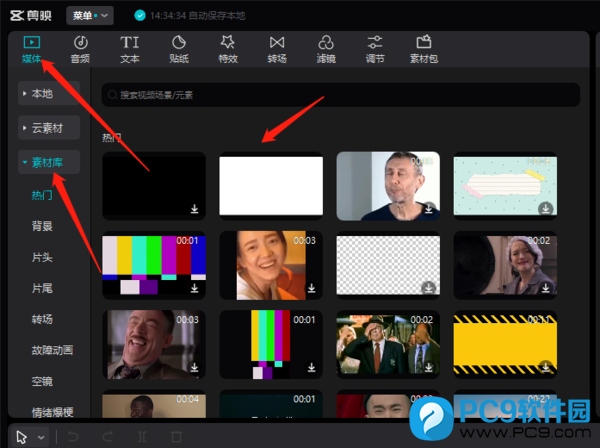This screenshot has width=600, height=448.
Task: Click the 剪映 app logo
Action: point(31,15)
